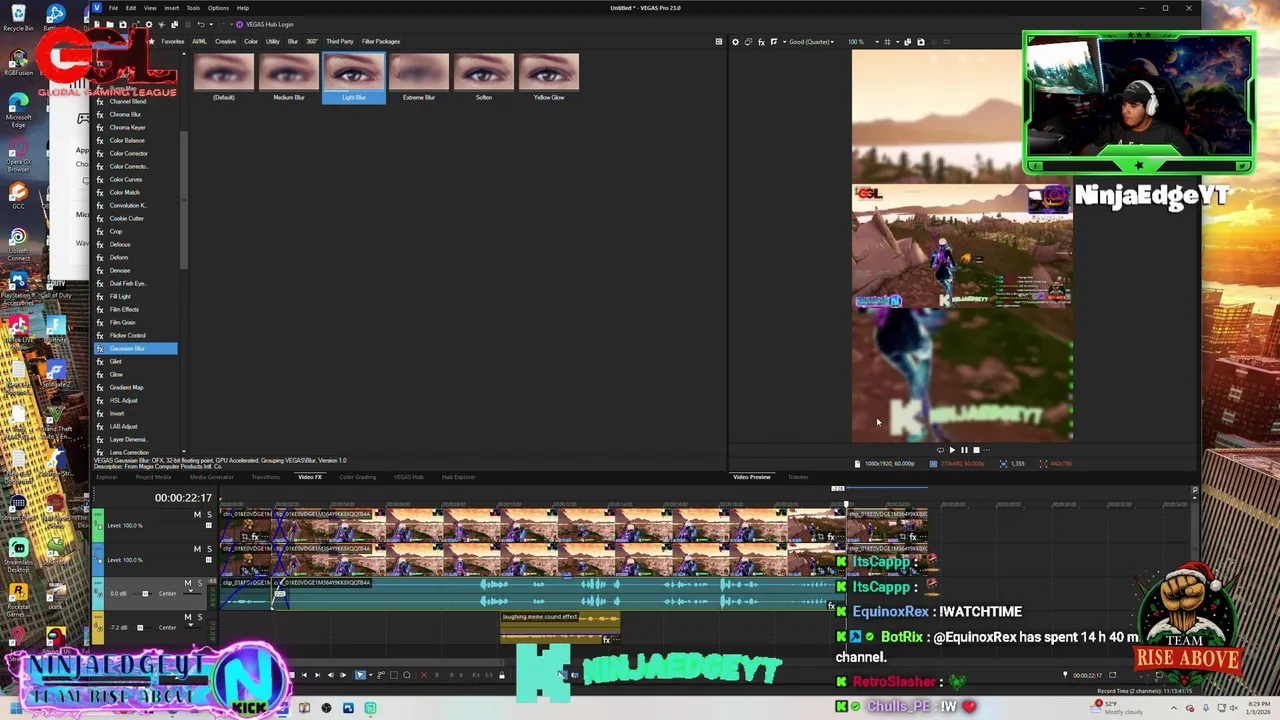Select the Normal Edit tool in timeline toolbar
Viewport: 1280px width, 720px height.
pos(360,675)
